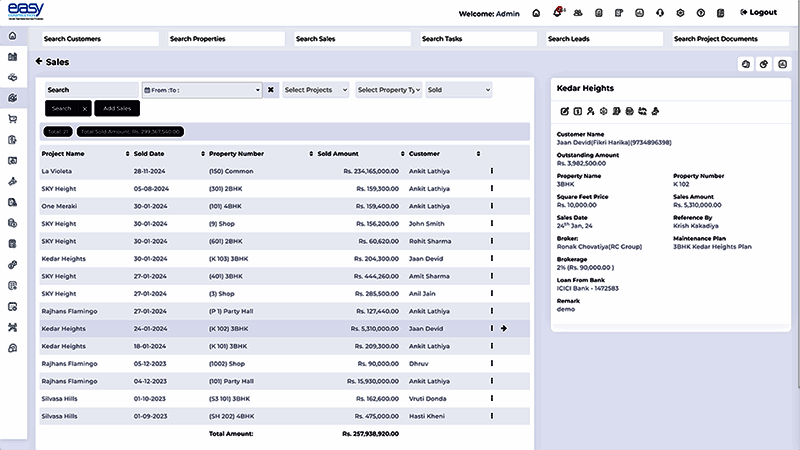
Task: Select the SKY Height (9) Shop row
Action: coord(285,223)
